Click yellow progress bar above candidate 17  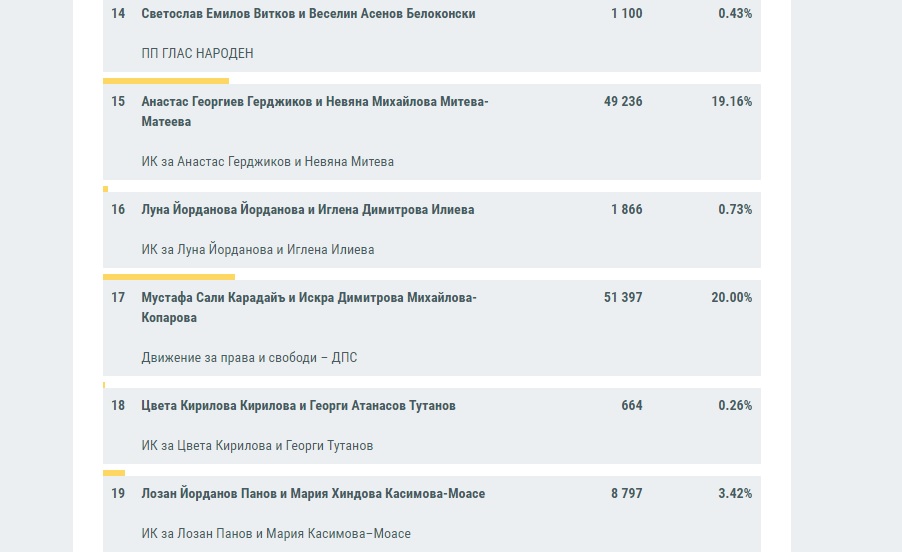pos(169,277)
